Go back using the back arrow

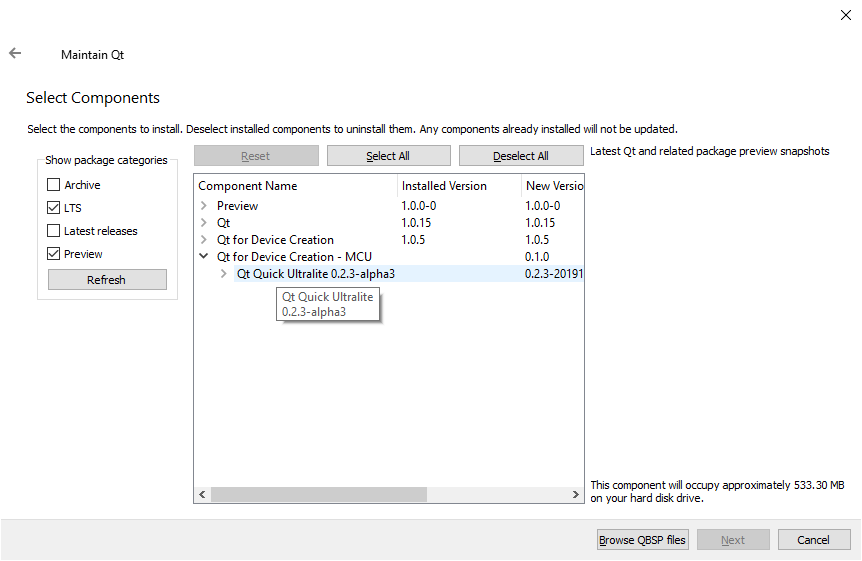15,53
